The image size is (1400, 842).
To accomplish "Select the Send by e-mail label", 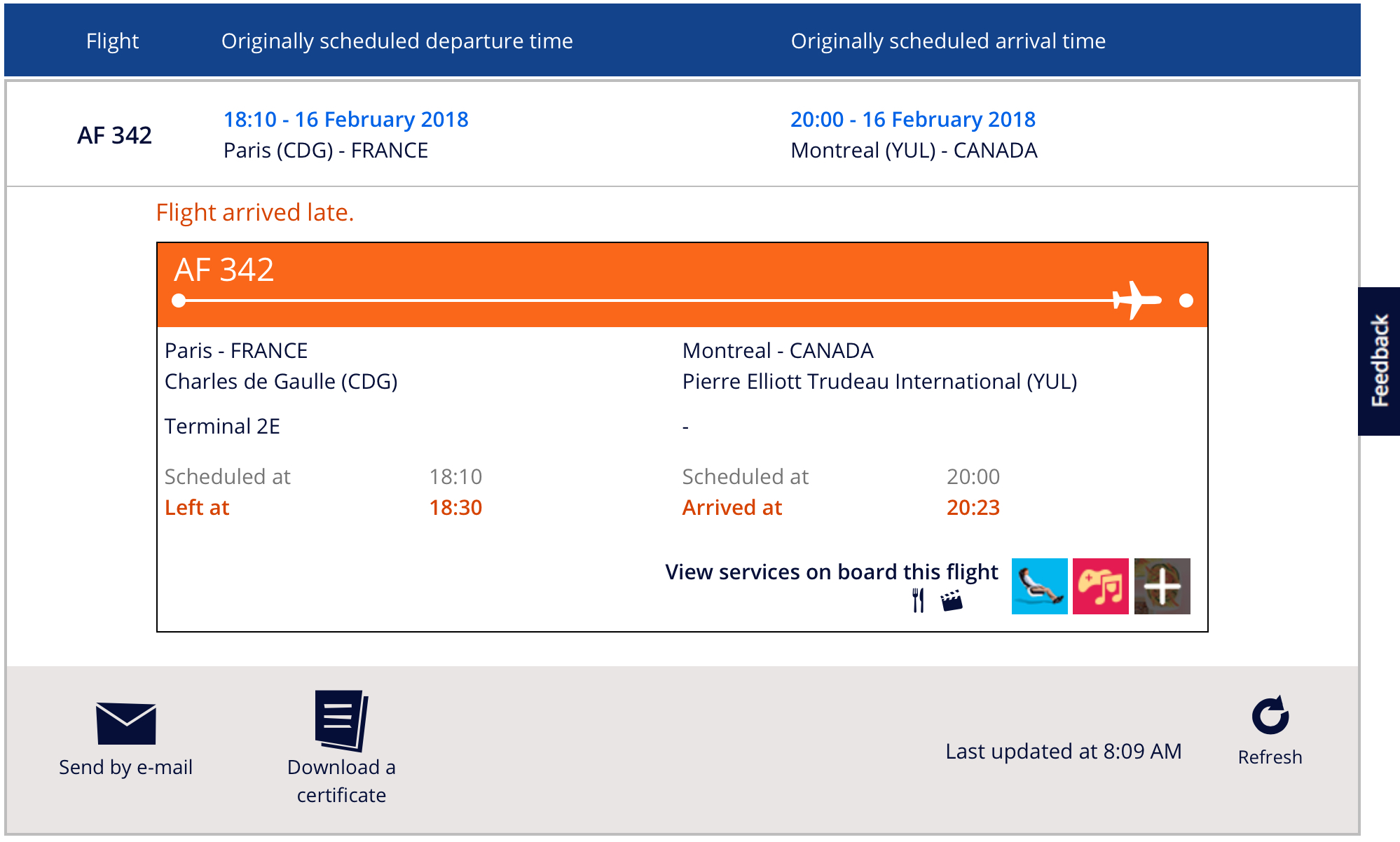I will [x=126, y=767].
